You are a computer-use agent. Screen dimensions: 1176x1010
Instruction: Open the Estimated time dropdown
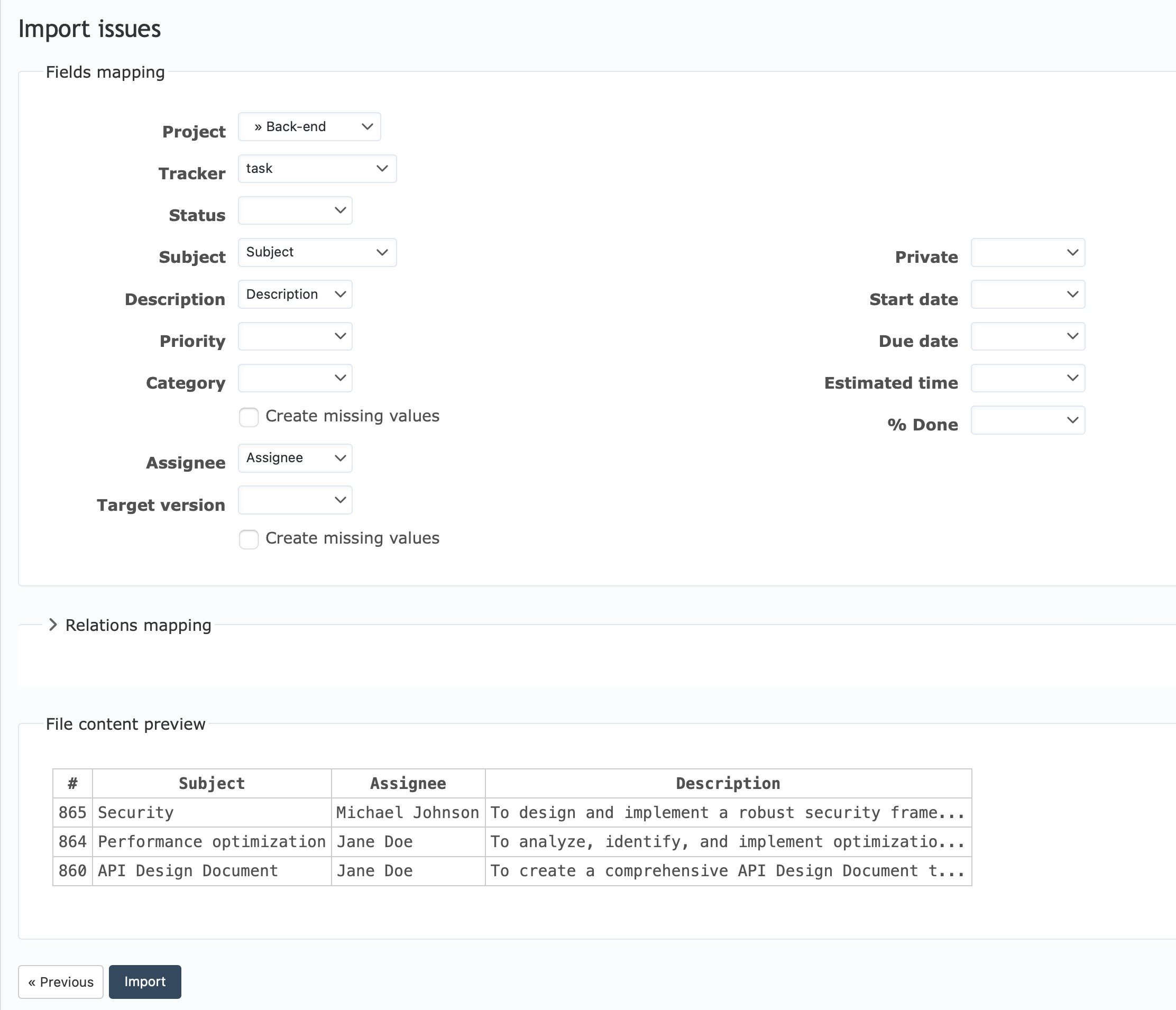[x=1027, y=378]
